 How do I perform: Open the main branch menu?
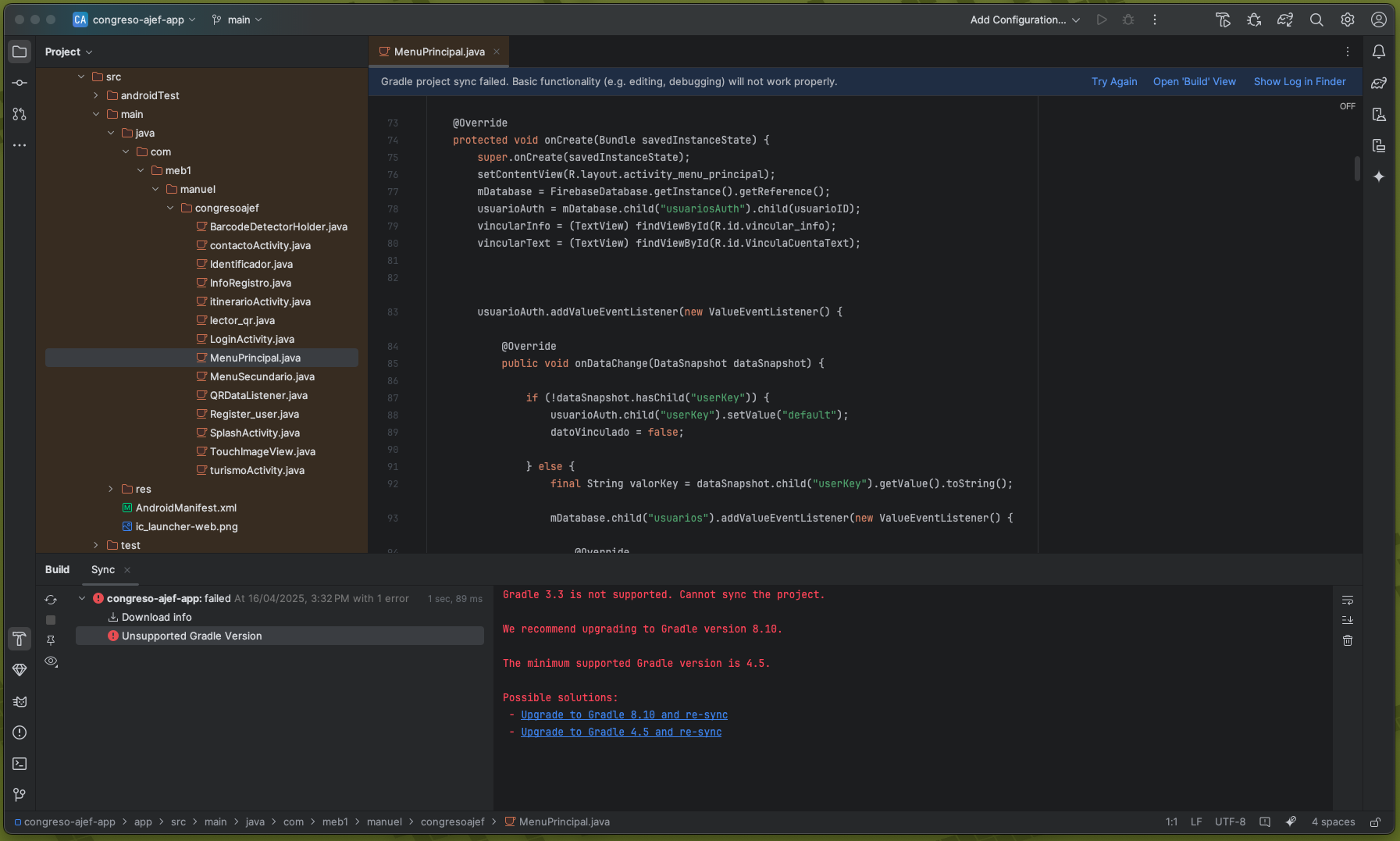pyautogui.click(x=236, y=20)
